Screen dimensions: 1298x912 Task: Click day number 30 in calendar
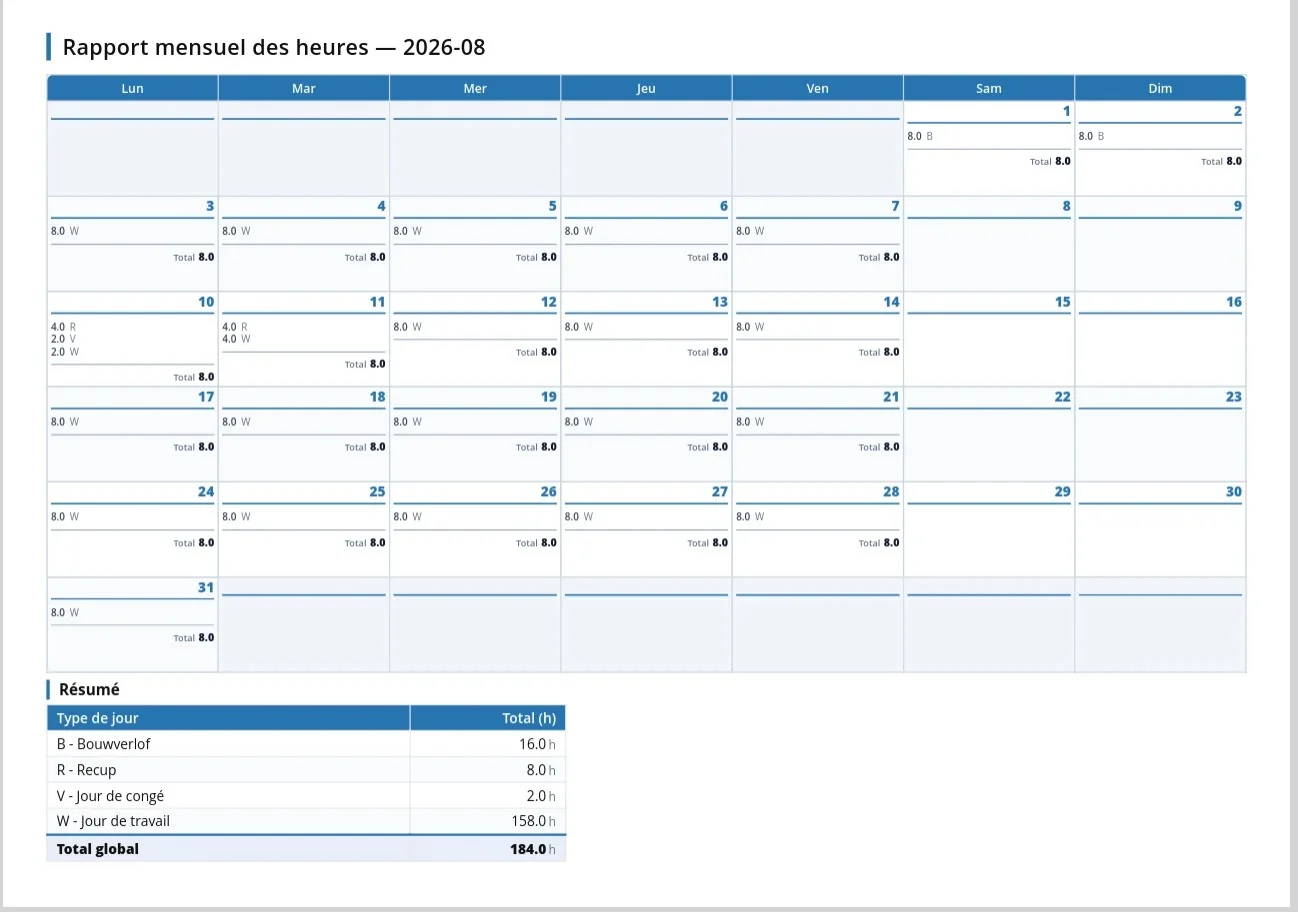coord(1234,492)
